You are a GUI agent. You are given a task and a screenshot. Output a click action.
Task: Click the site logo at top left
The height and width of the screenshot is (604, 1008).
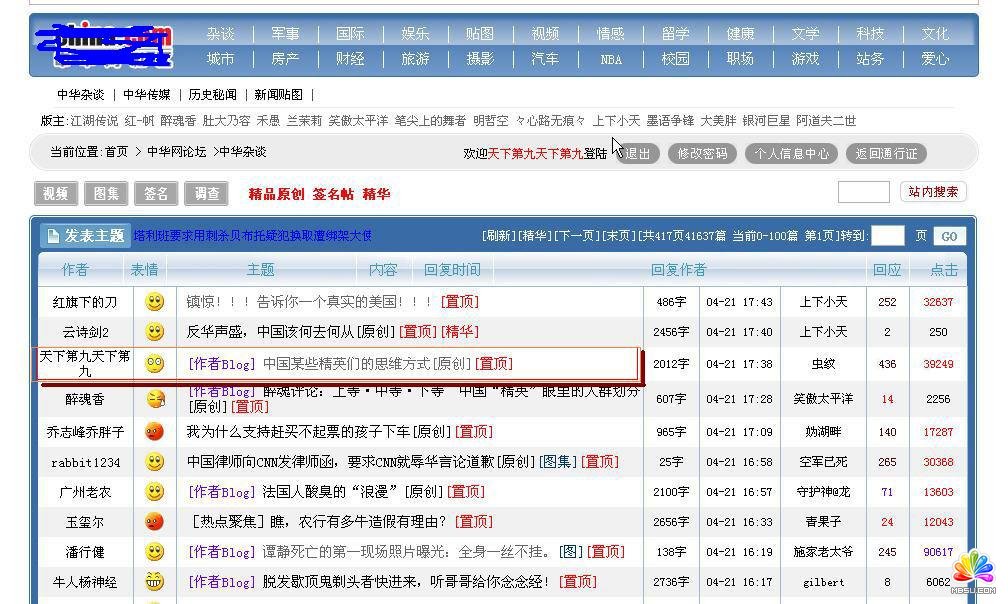(102, 46)
